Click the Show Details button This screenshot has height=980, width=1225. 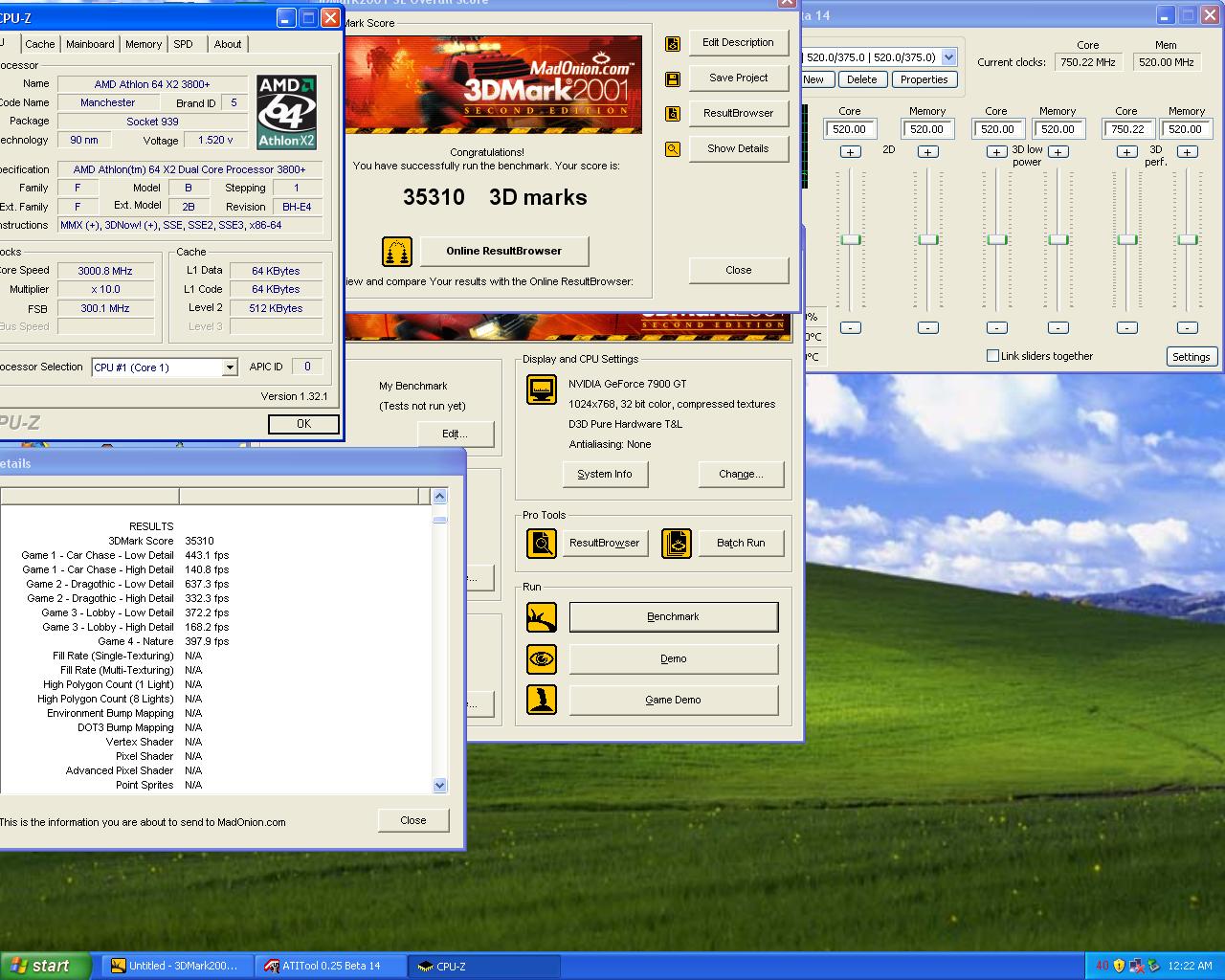738,149
